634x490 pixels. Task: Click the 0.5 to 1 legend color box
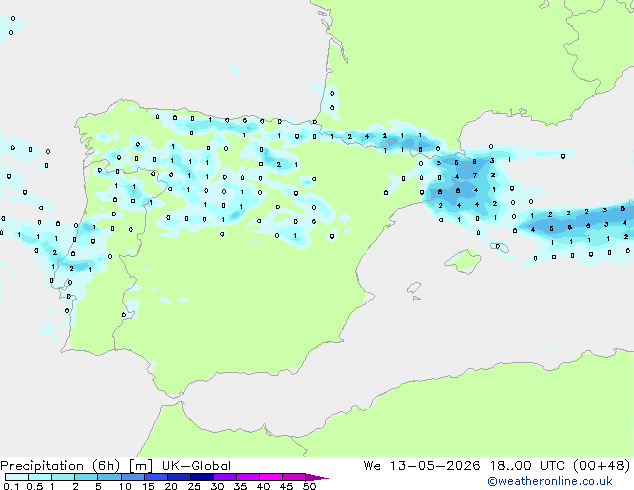[x=40, y=477]
